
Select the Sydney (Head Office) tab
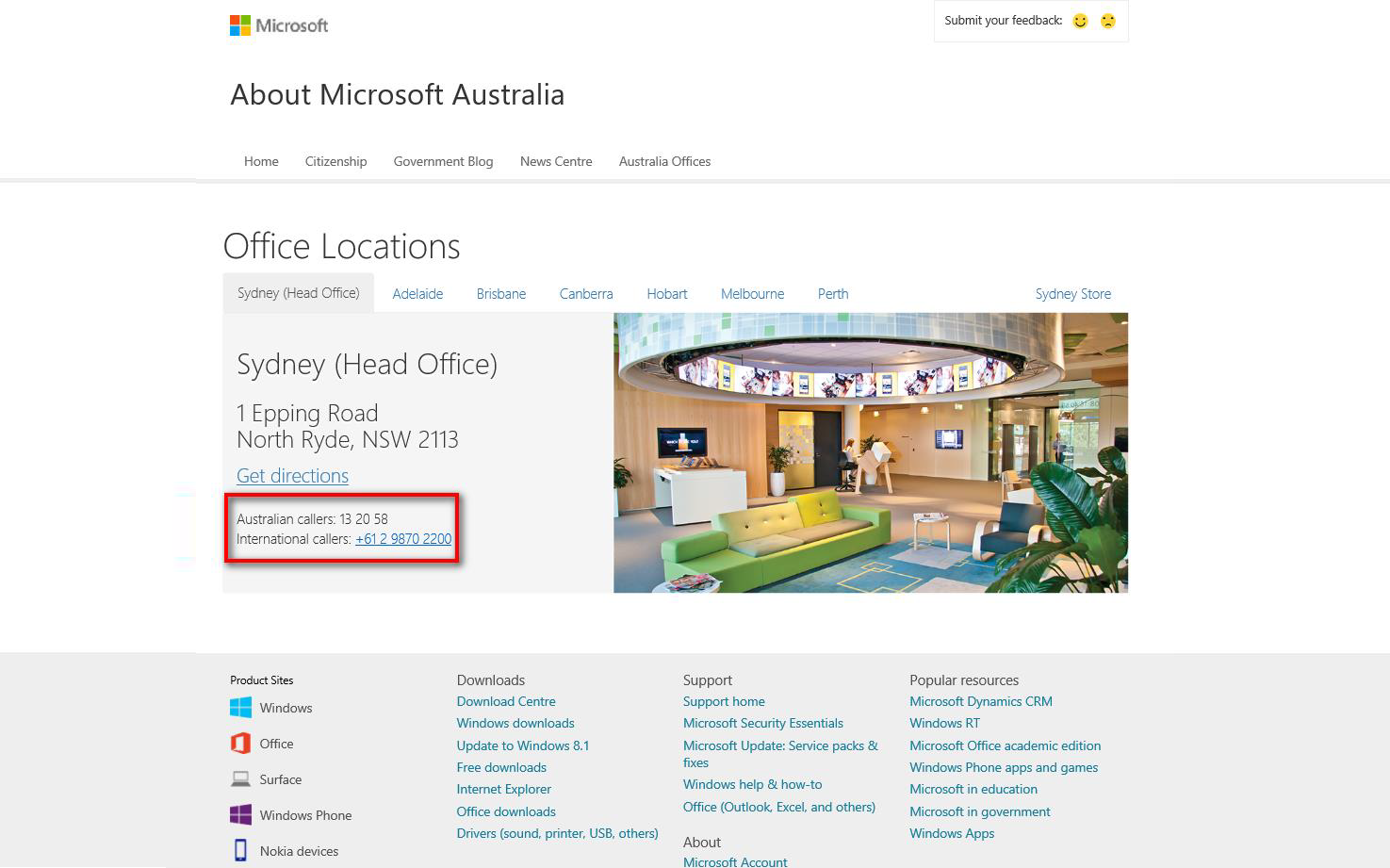click(x=298, y=293)
